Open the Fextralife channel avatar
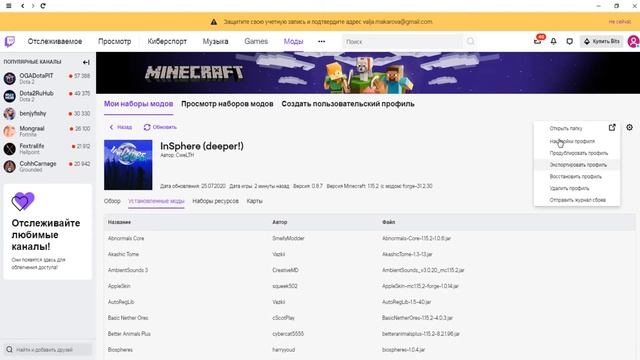The image size is (640, 360). pos(10,149)
